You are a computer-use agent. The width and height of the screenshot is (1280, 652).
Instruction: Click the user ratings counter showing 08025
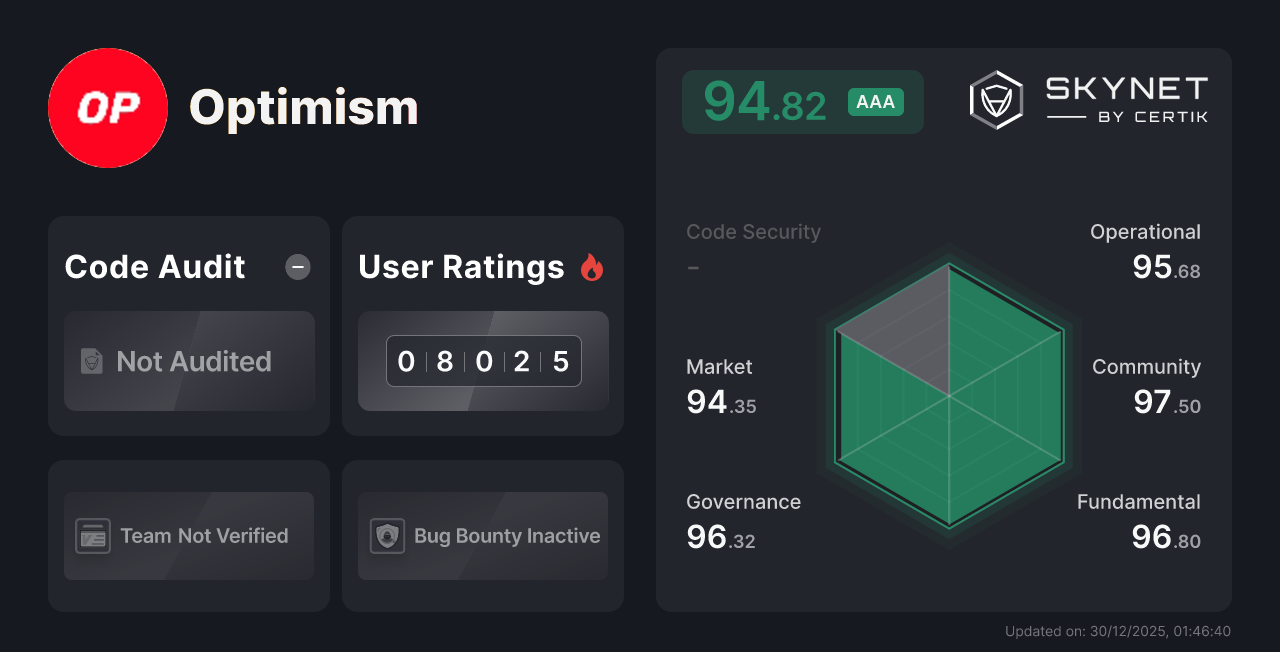(x=483, y=360)
